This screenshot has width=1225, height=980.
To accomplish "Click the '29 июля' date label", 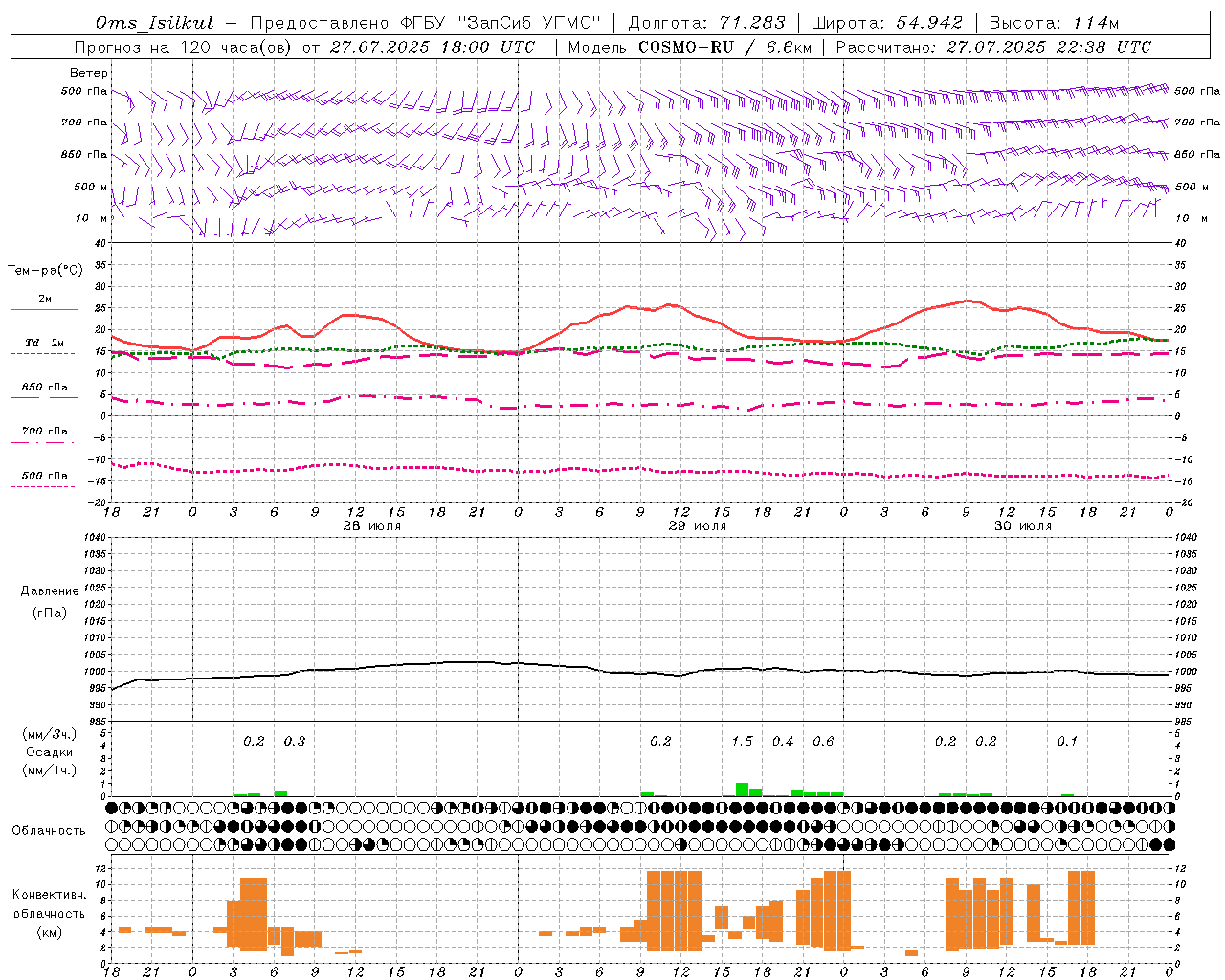I will tap(697, 526).
